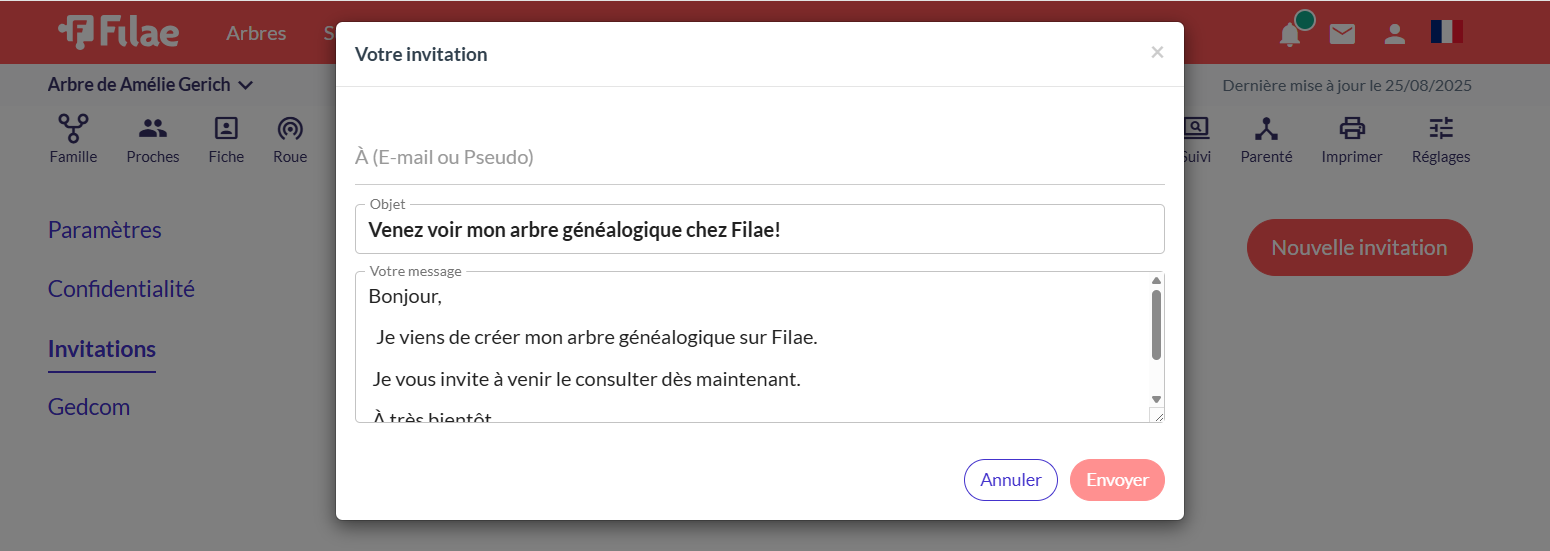The image size is (1550, 551).
Task: Expand the Arbre de Amélie Gerich dropdown
Action: click(150, 85)
